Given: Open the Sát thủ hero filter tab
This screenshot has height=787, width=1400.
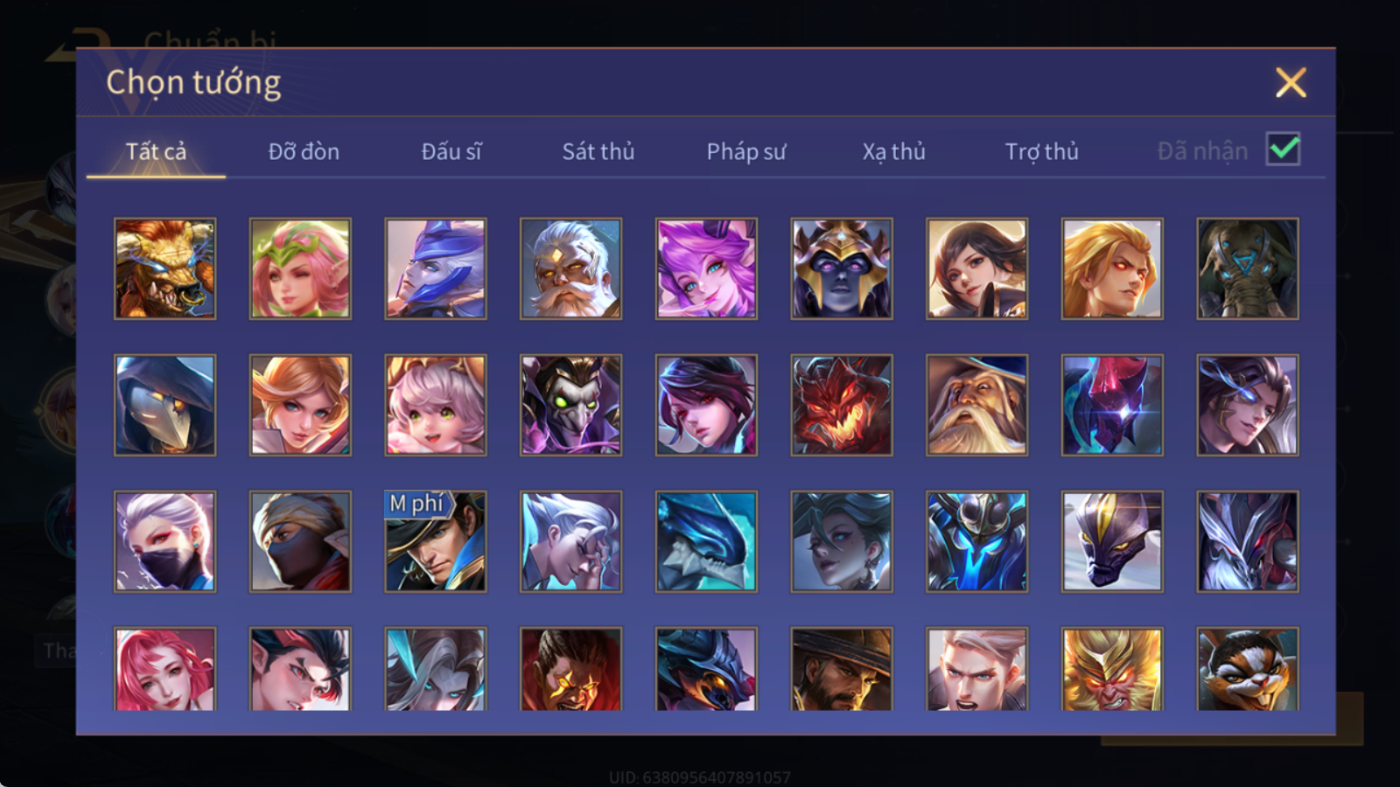Looking at the screenshot, I should click(x=598, y=152).
